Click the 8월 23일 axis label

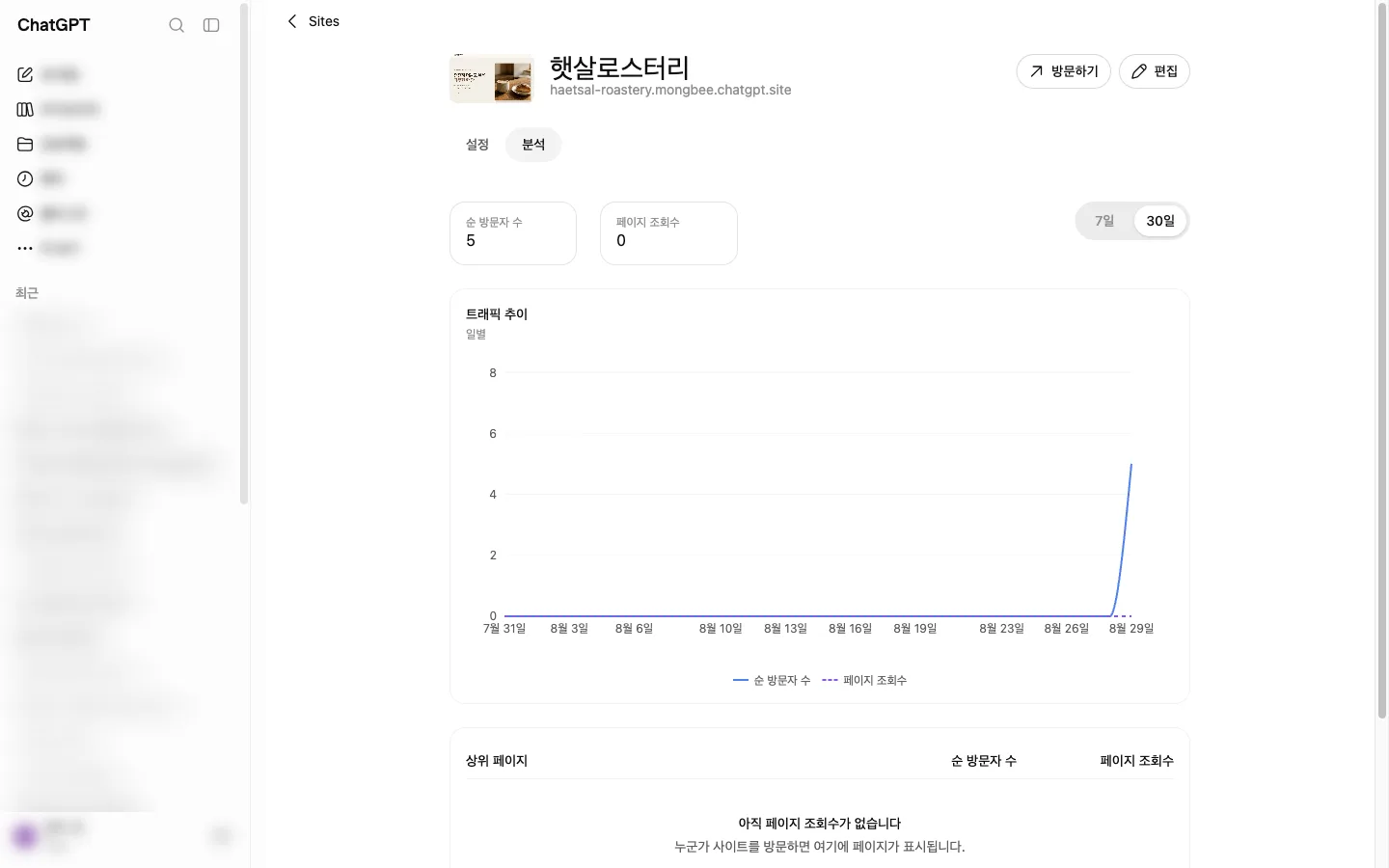[x=1001, y=628]
